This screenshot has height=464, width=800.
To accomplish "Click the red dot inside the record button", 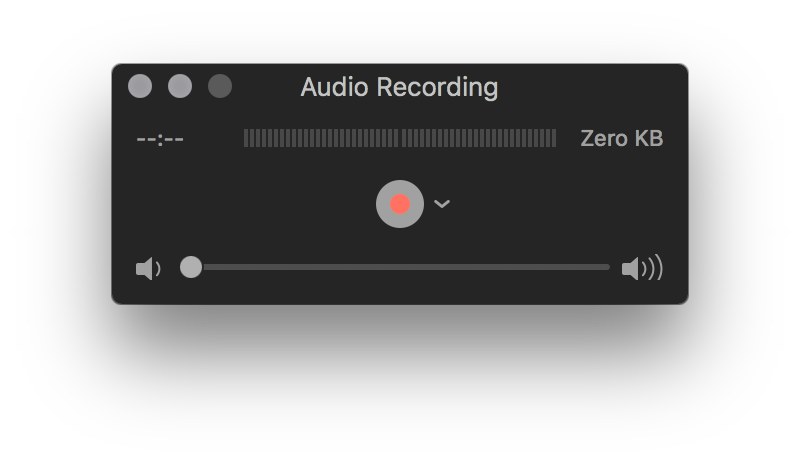I will tap(399, 204).
